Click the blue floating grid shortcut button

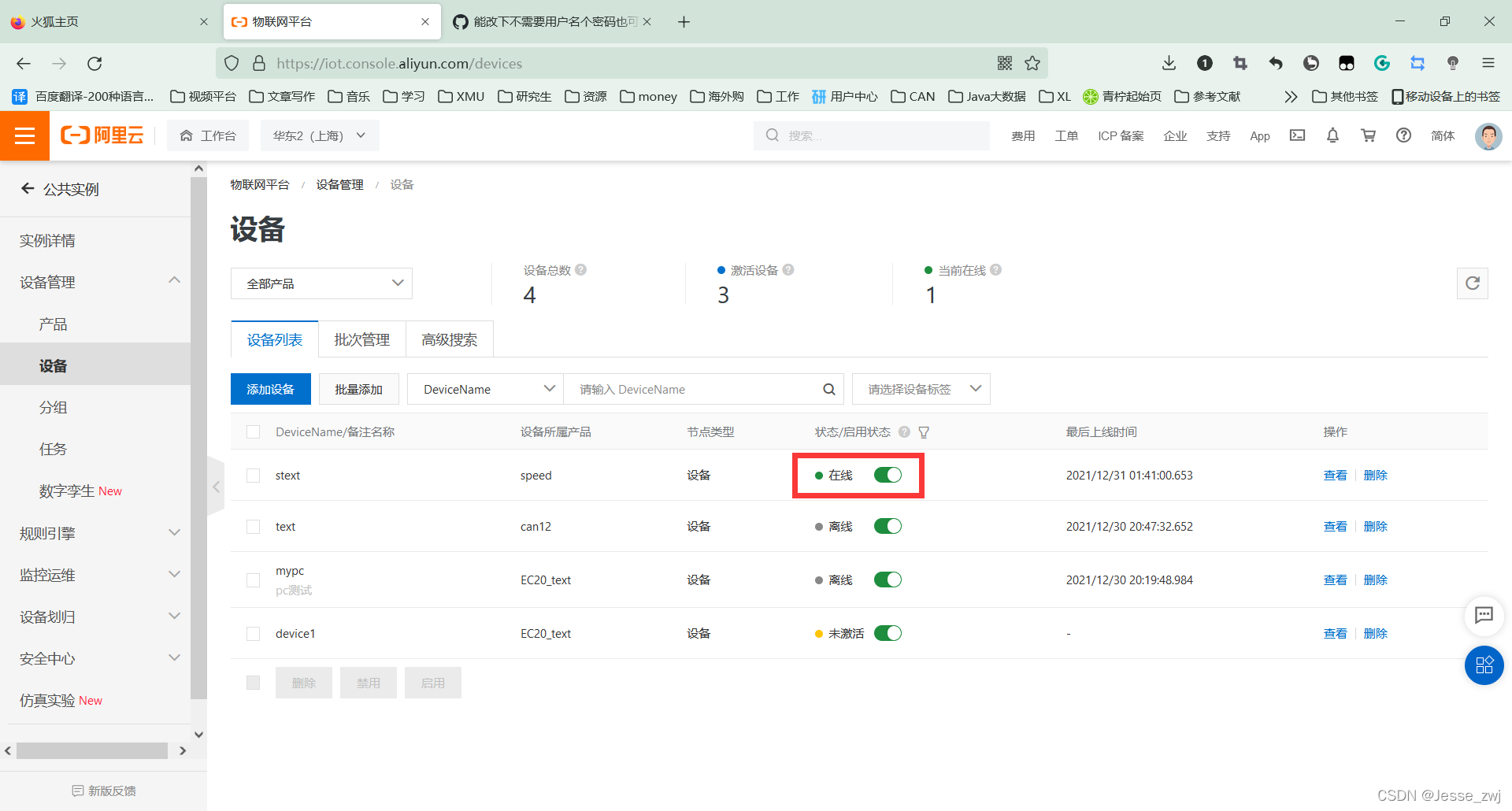pos(1484,665)
